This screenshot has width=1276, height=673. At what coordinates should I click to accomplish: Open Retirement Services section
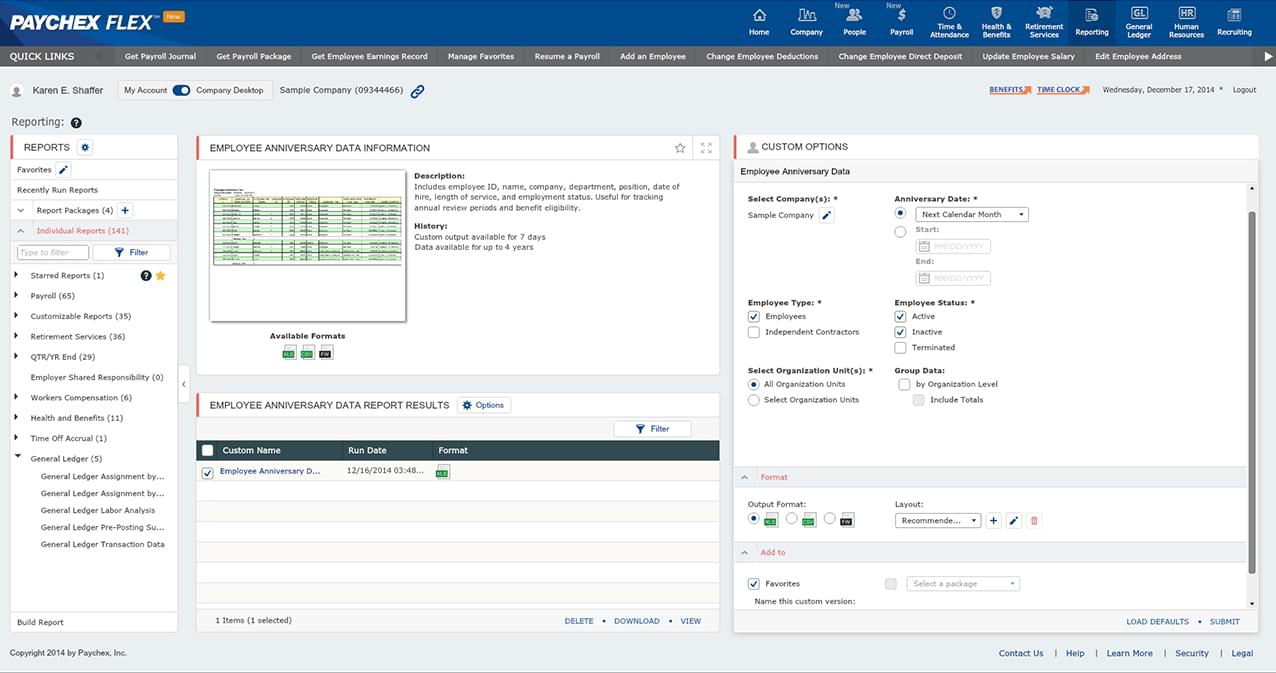[x=1044, y=22]
